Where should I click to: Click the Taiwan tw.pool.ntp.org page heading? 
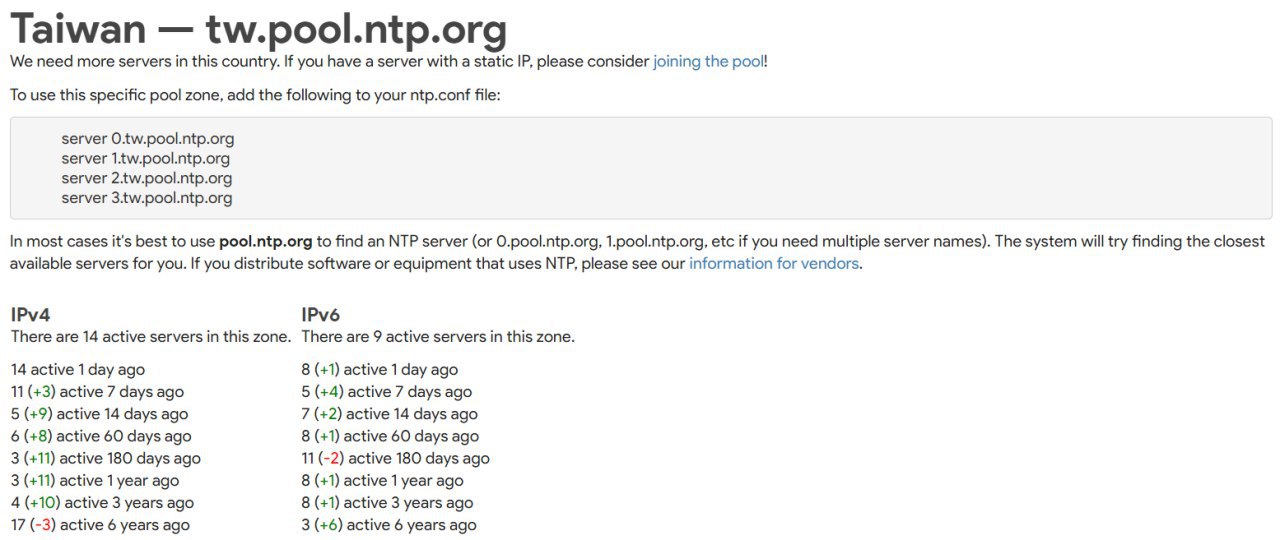click(258, 28)
